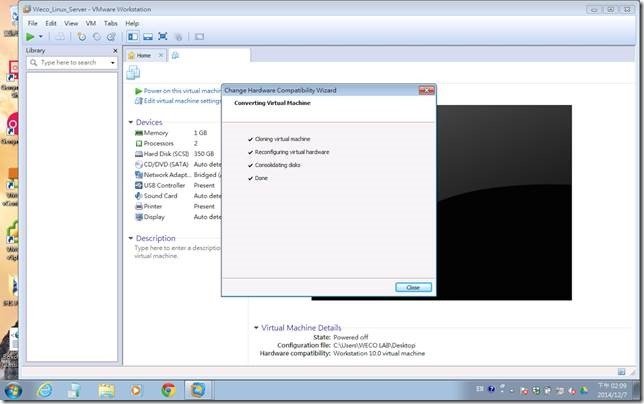Select the Network Adapter device row
The image size is (644, 404).
pos(177,175)
